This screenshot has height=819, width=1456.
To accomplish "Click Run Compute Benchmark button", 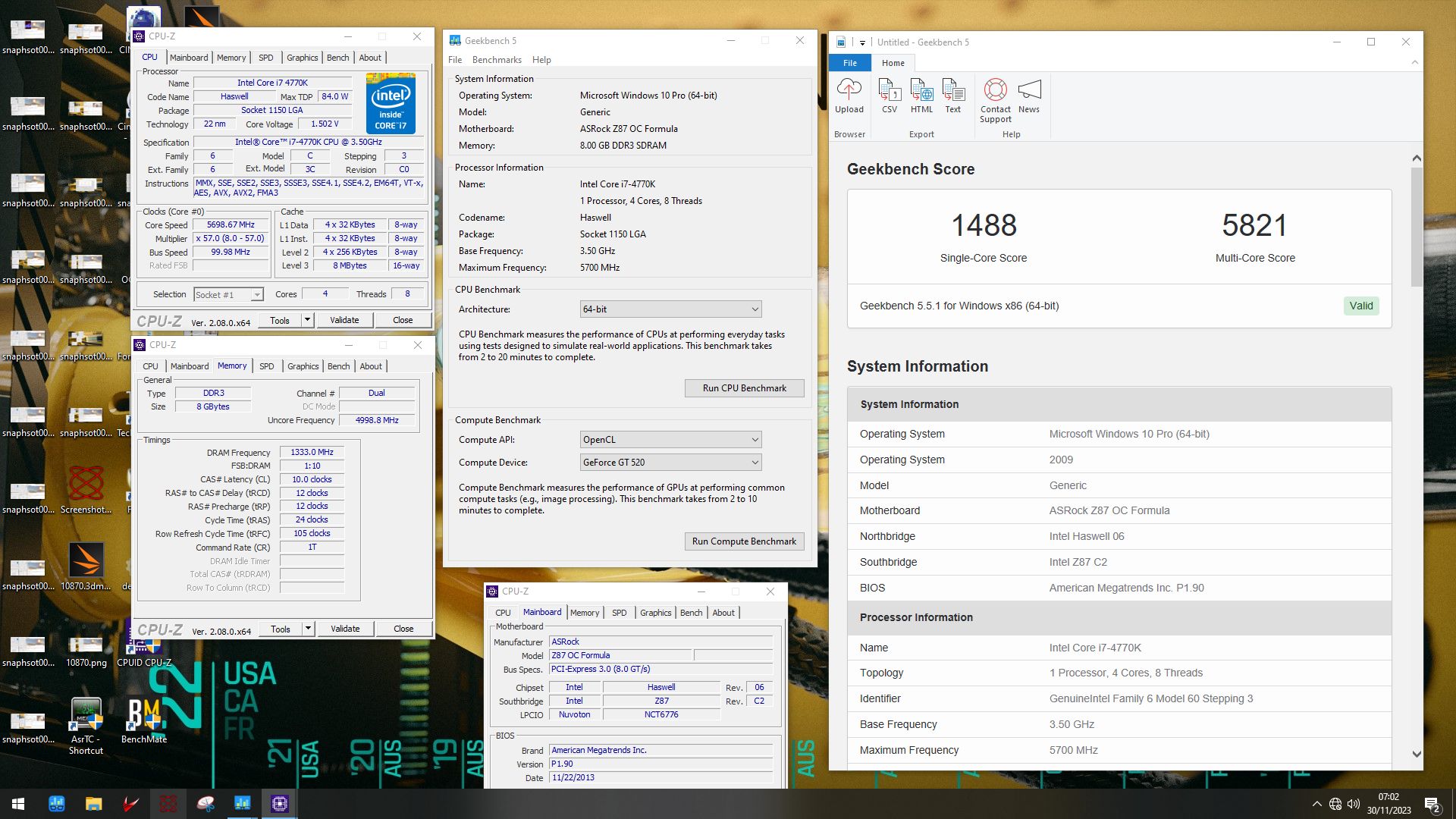I will (745, 541).
